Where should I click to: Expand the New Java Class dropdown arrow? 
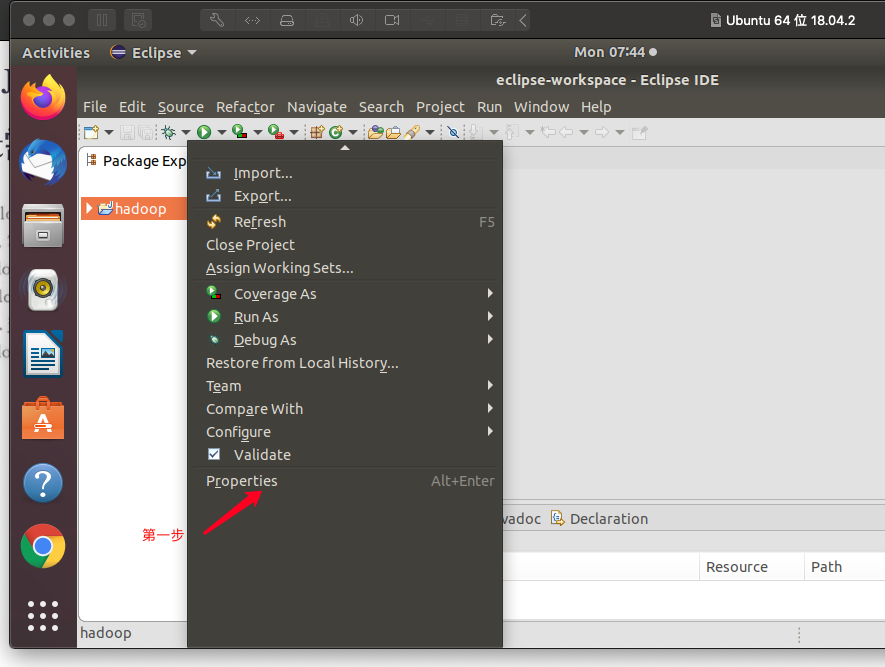tap(353, 133)
